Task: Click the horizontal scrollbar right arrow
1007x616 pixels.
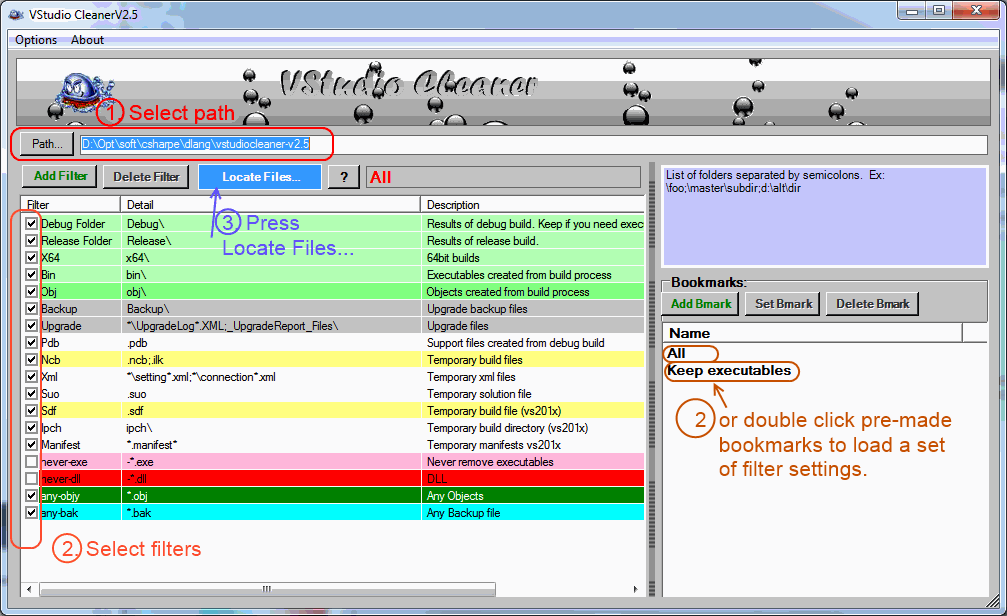Action: pyautogui.click(x=636, y=589)
